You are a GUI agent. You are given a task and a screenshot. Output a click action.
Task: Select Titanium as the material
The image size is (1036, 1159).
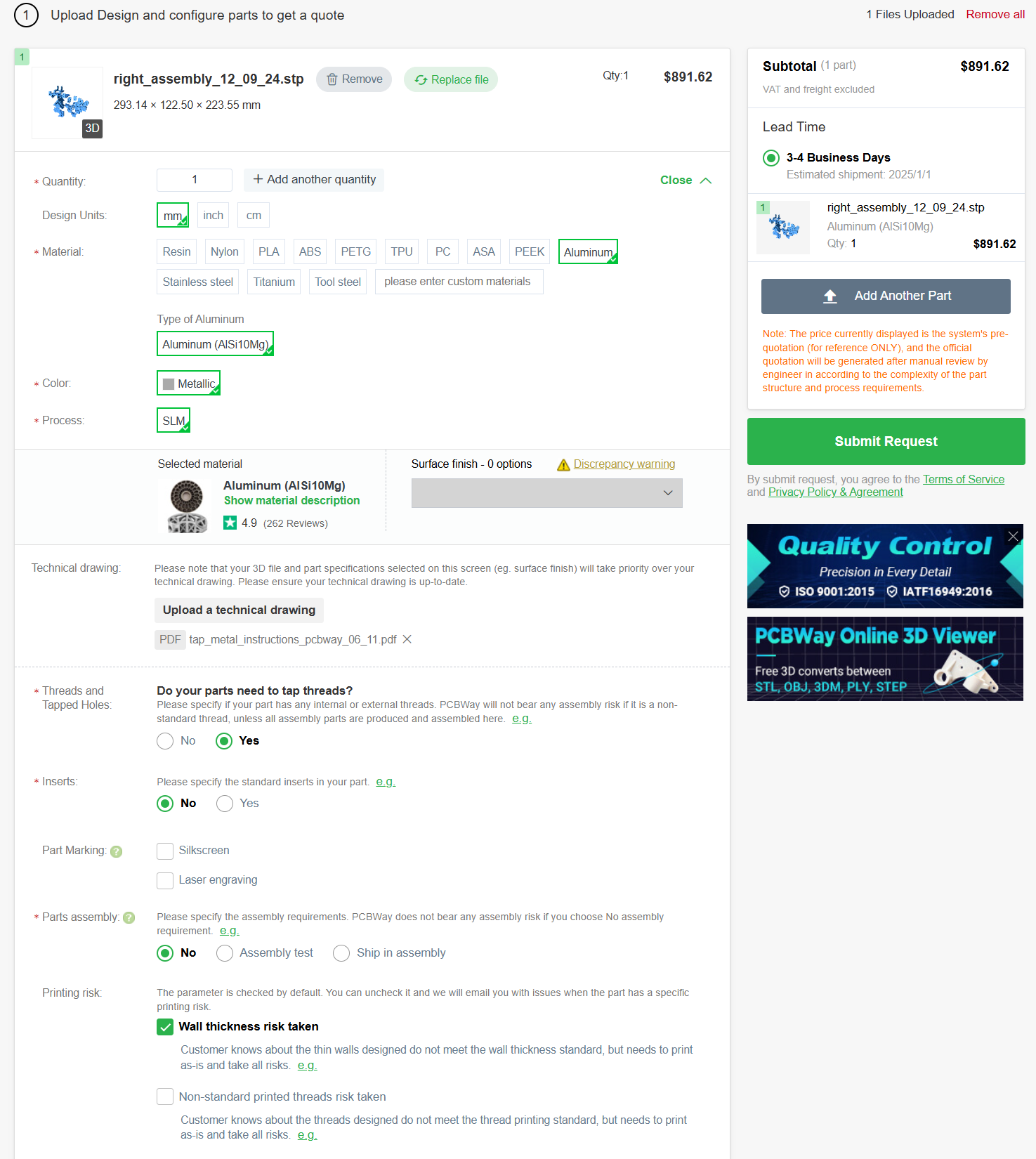[x=274, y=282]
